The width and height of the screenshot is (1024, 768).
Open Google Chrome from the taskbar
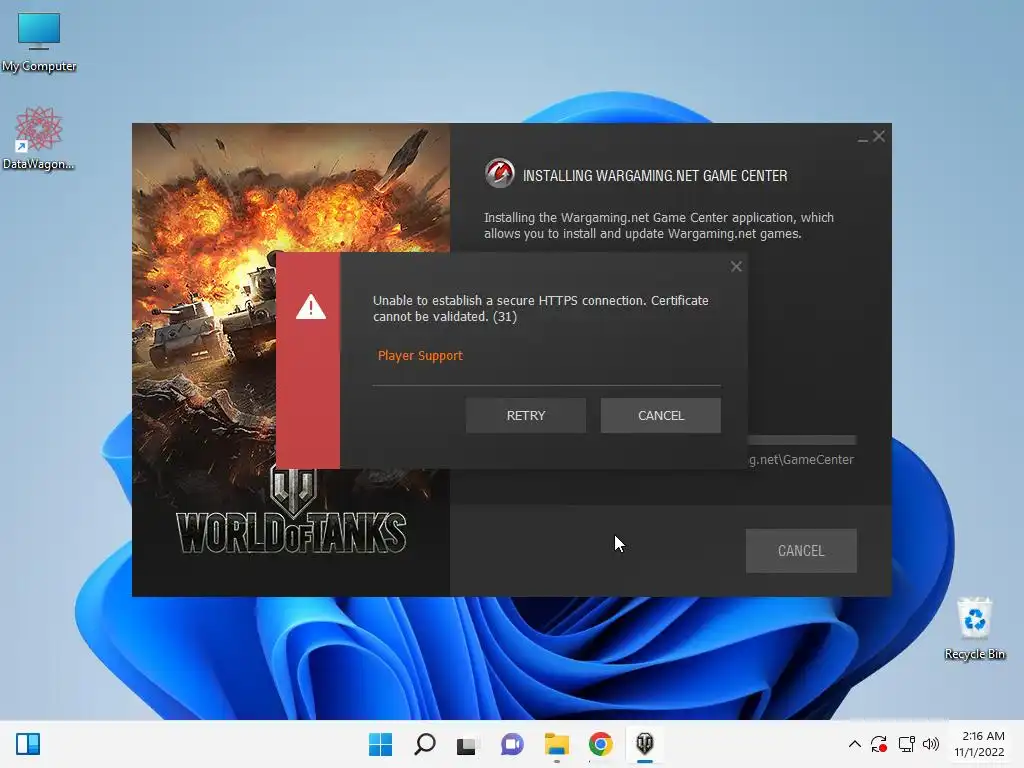point(600,744)
